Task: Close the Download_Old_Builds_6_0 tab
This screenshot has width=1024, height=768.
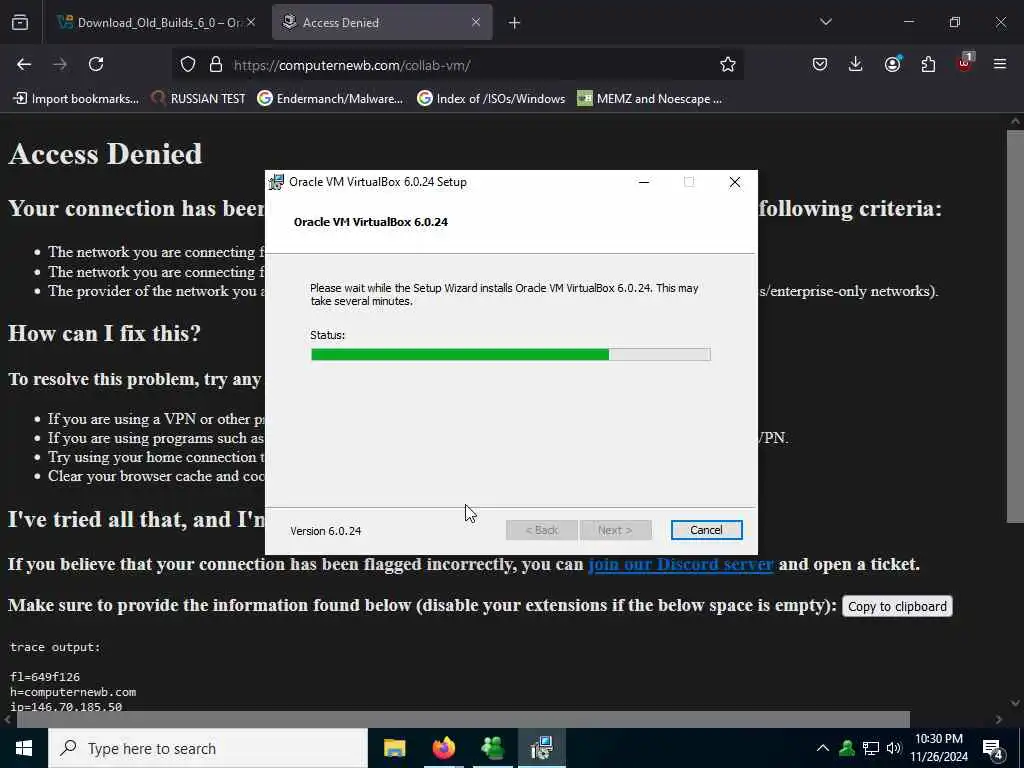Action: tap(251, 22)
